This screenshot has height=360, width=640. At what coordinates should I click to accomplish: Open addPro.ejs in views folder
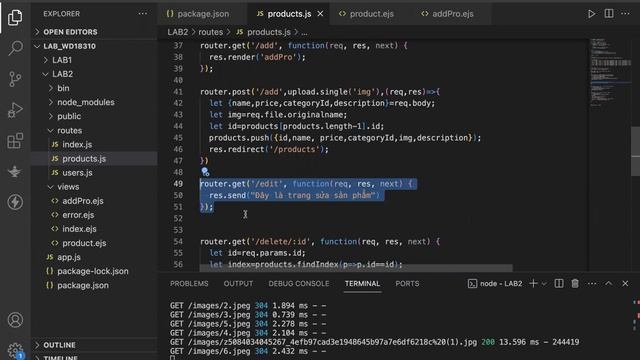[94, 201]
